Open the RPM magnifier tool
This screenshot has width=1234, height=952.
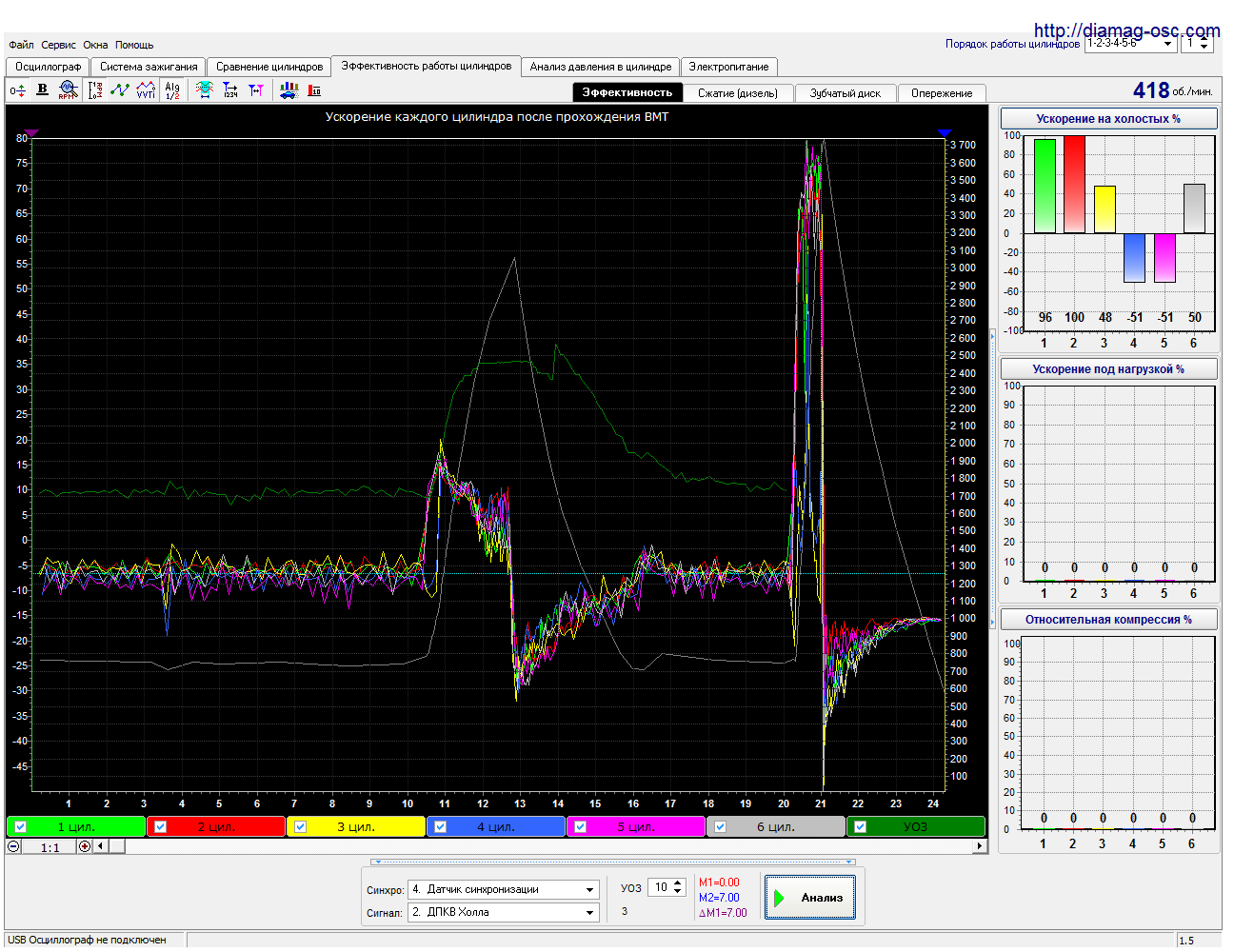[67, 90]
